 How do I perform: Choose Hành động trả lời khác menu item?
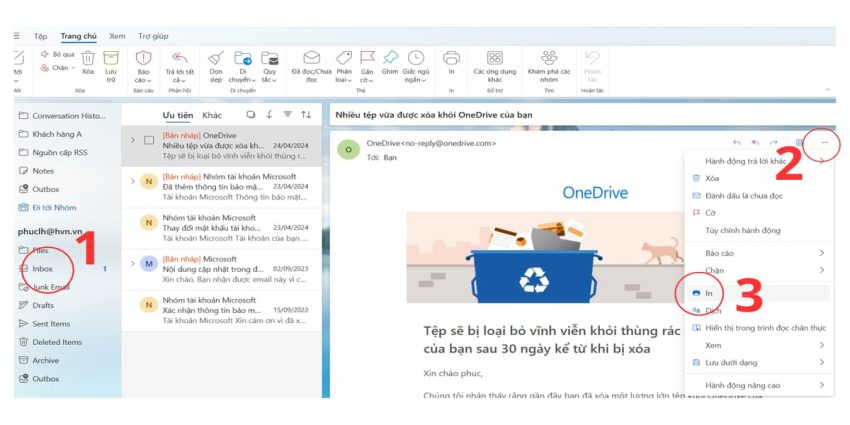click(x=759, y=161)
